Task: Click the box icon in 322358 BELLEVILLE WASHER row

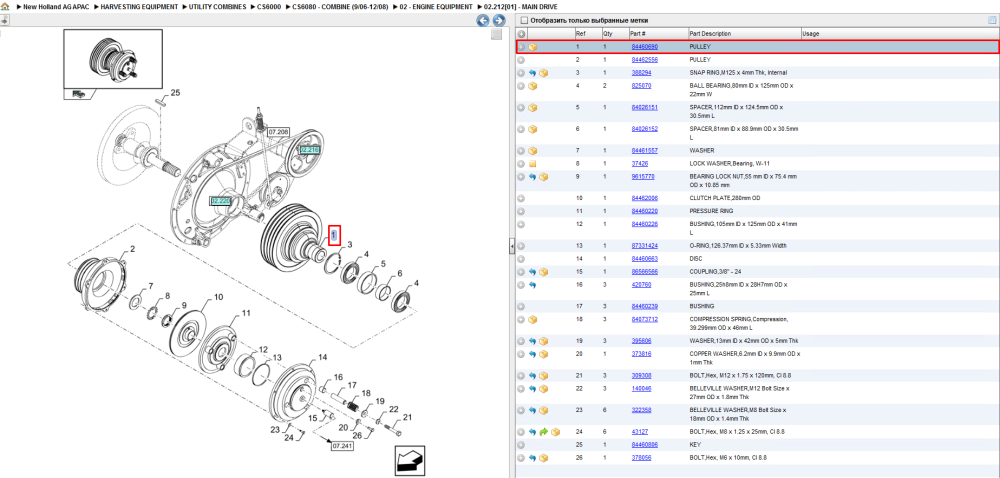Action: (x=544, y=410)
